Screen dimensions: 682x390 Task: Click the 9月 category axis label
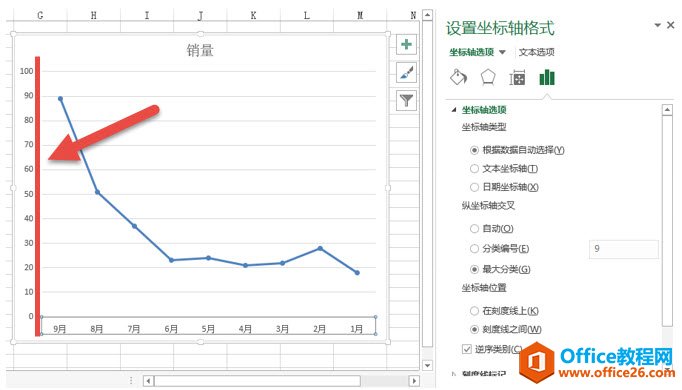[60, 329]
